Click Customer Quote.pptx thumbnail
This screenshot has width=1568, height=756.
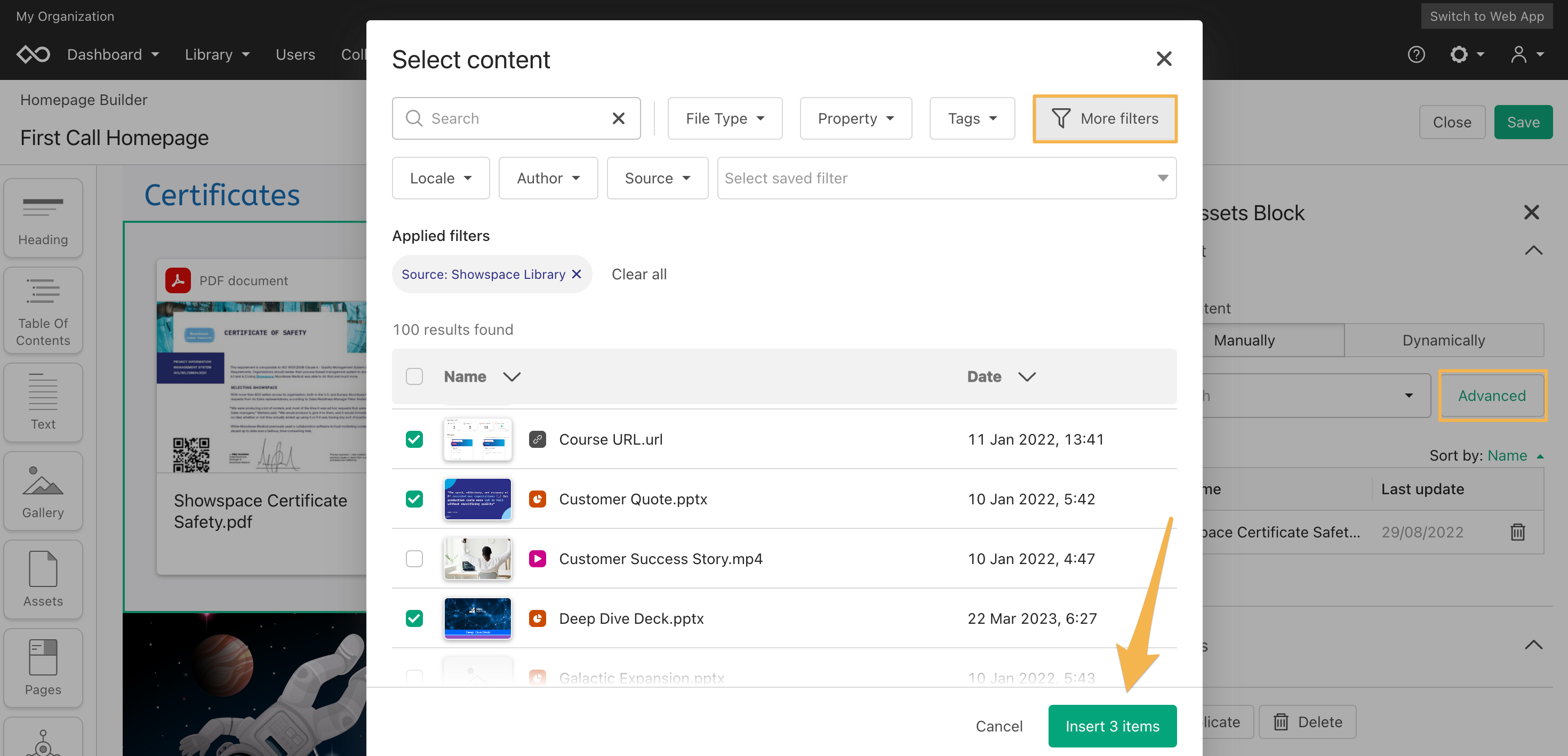coord(477,498)
